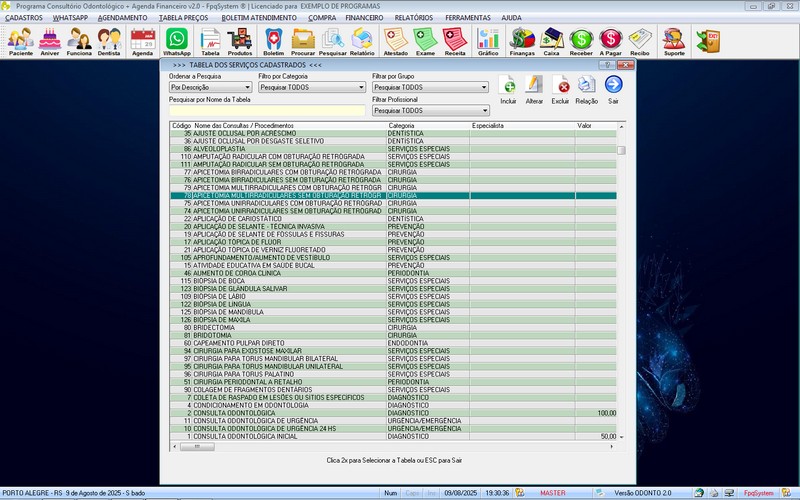Open the Paciente toolbar icon

[x=20, y=41]
